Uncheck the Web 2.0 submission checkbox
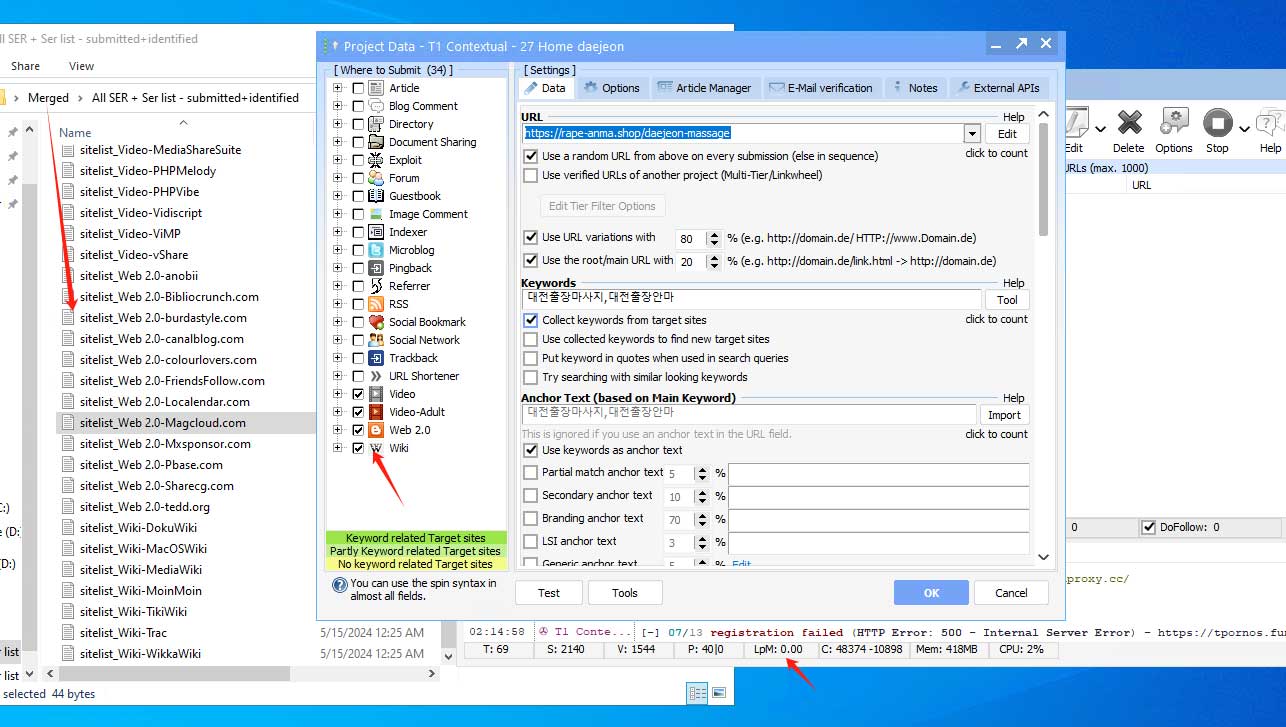 pos(358,430)
